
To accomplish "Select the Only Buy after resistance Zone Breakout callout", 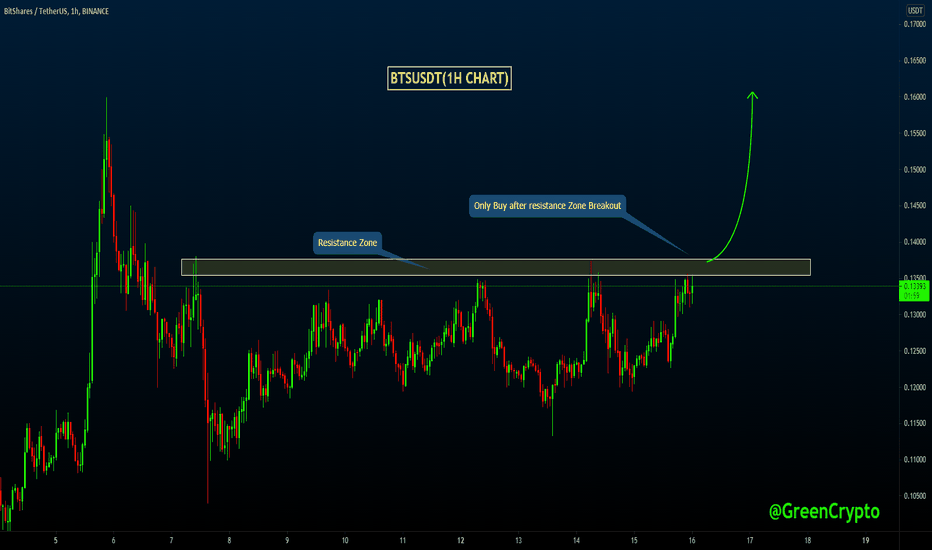I will point(547,206).
